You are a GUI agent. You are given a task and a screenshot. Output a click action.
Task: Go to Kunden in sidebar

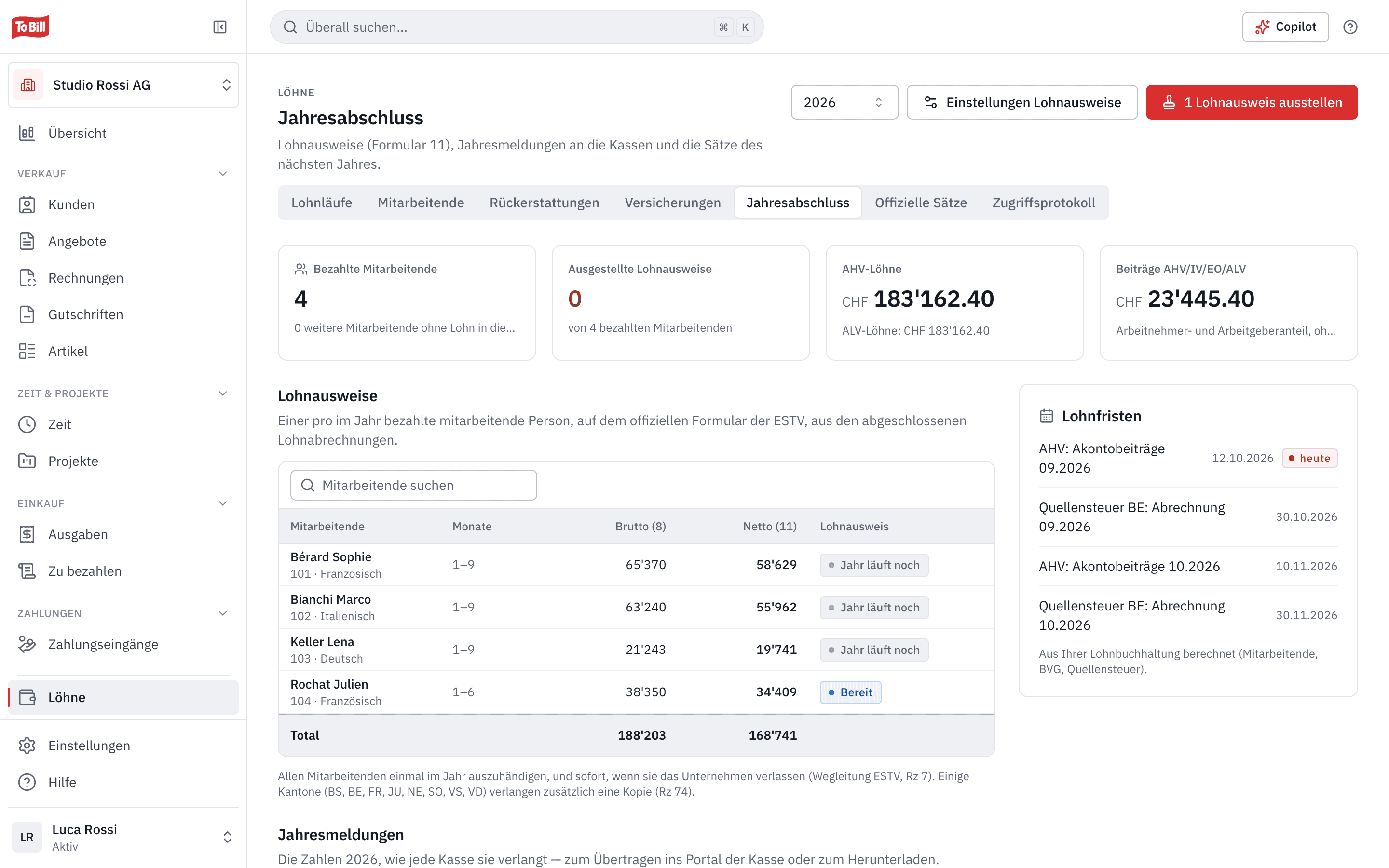[123, 204]
